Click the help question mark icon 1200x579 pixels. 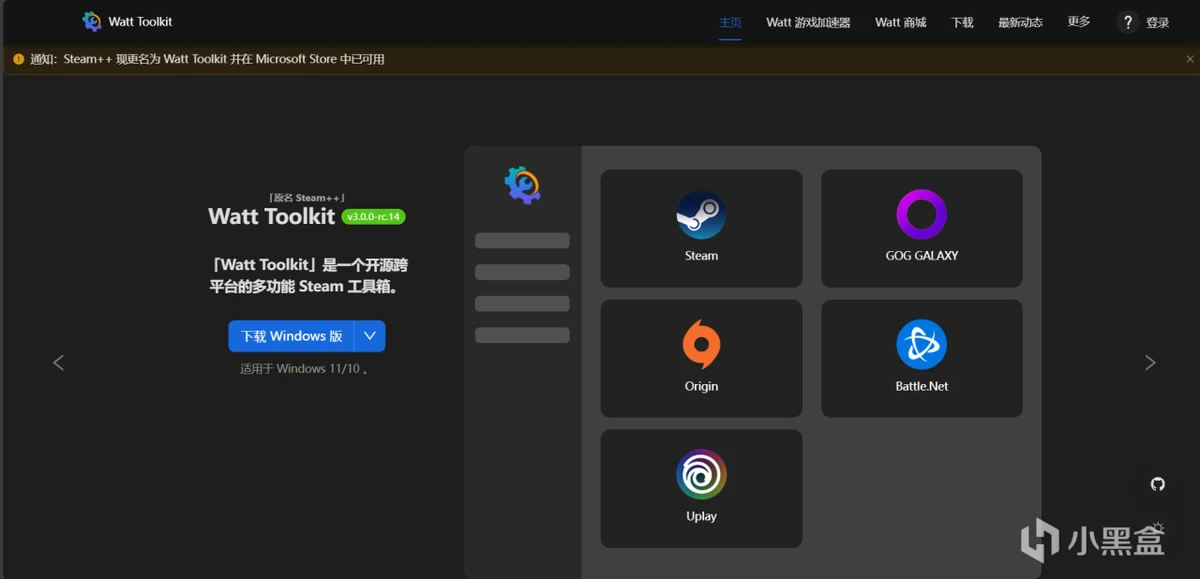tap(1128, 22)
